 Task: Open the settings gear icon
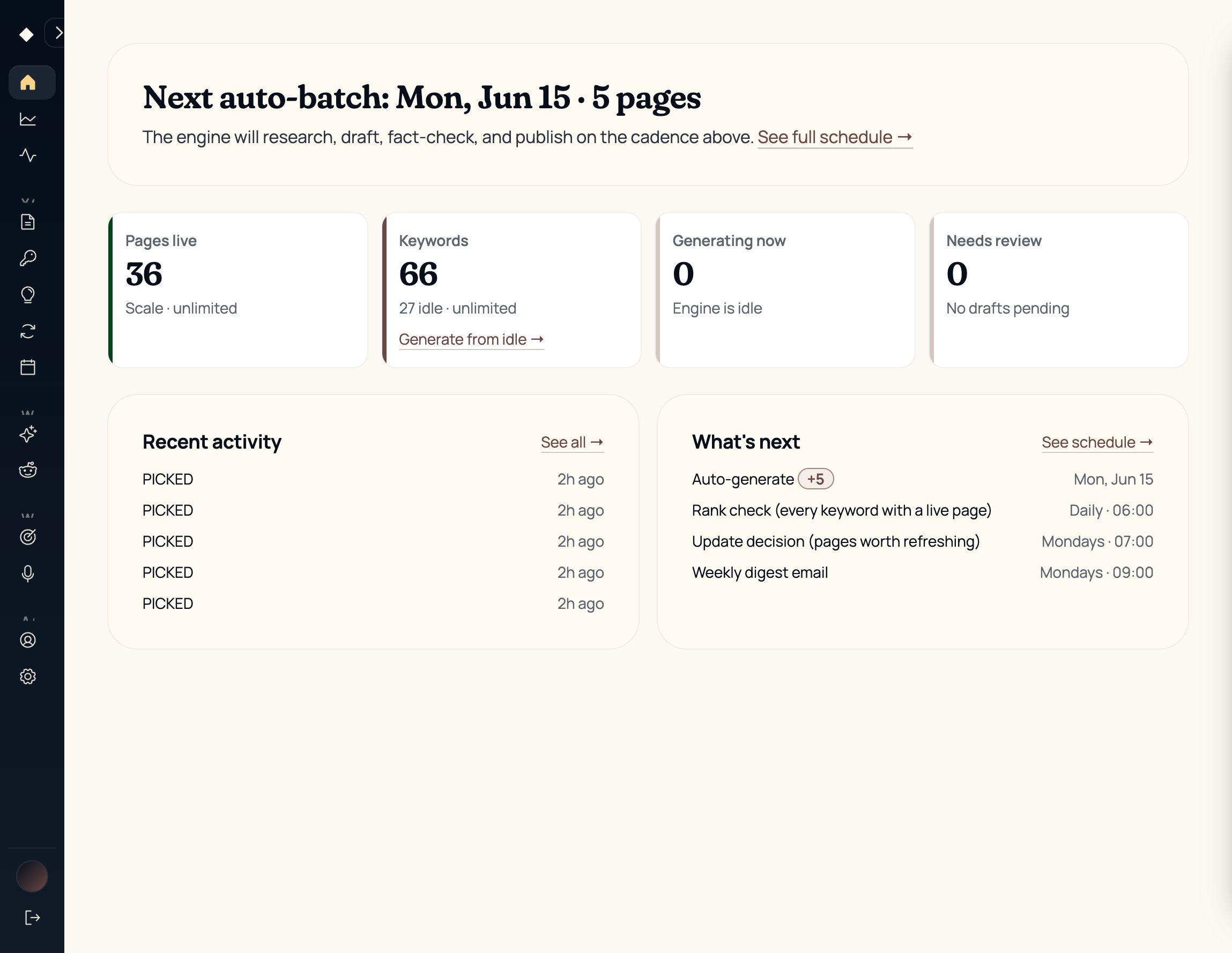point(28,676)
